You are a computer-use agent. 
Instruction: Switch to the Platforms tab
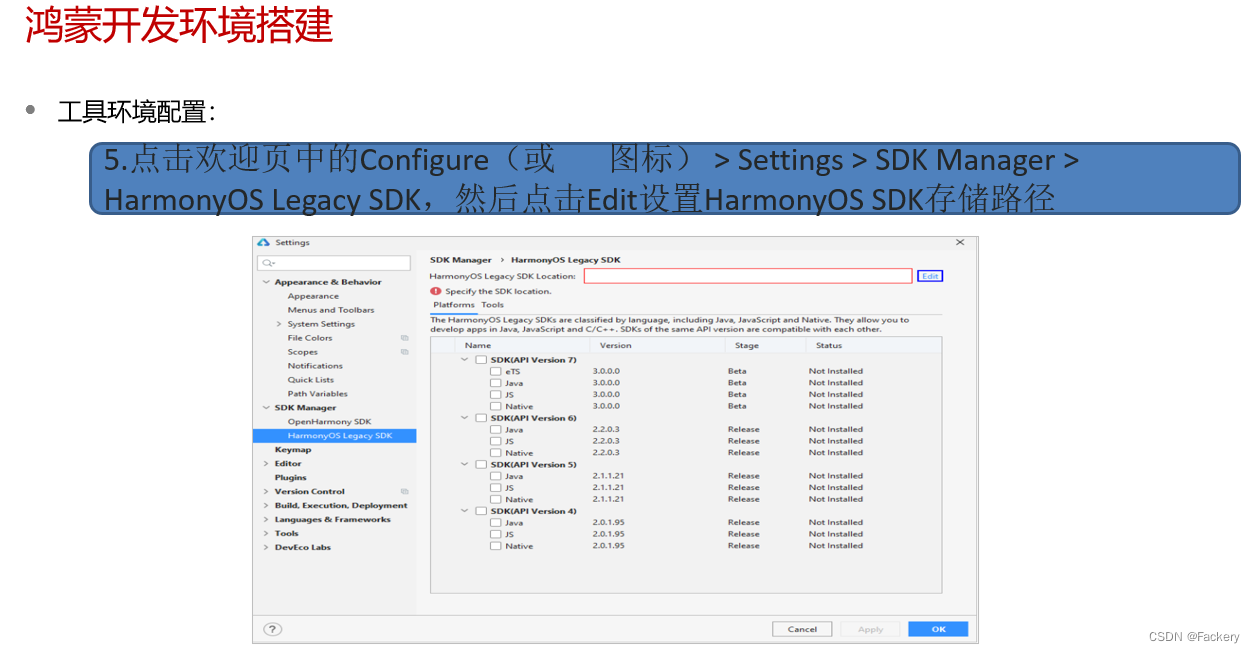point(454,305)
